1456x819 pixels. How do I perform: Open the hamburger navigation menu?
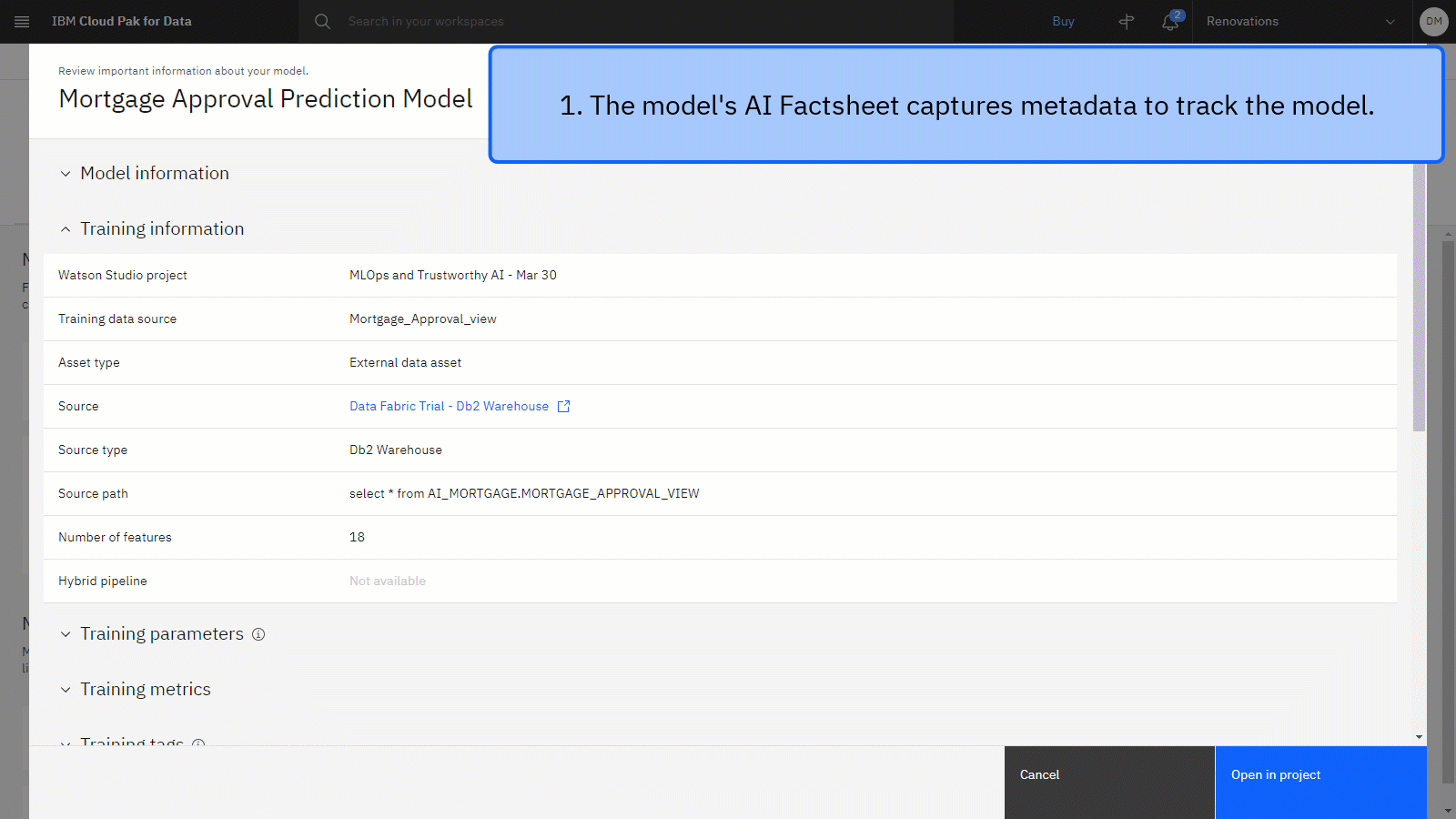pyautogui.click(x=22, y=21)
